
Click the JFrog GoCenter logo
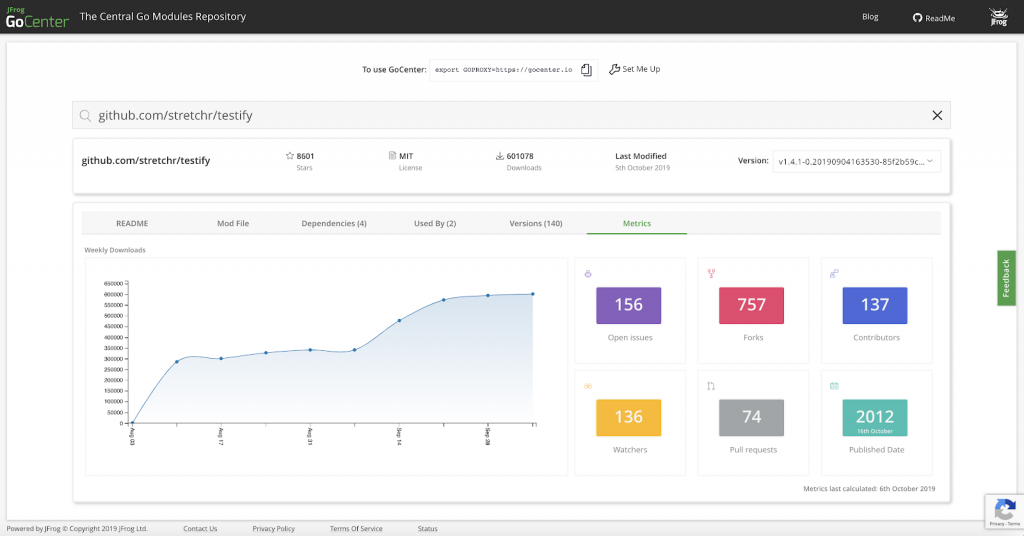(x=36, y=17)
